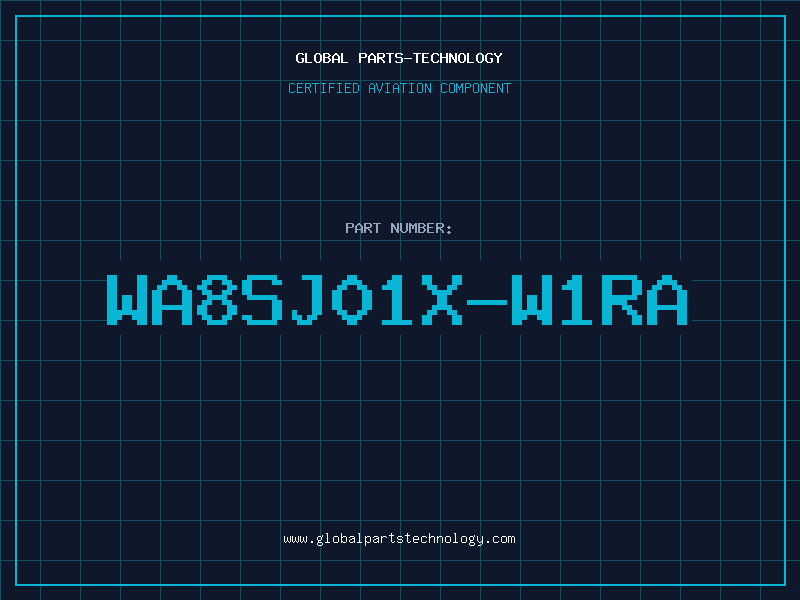Click the letter X in the part number

[x=442, y=300]
